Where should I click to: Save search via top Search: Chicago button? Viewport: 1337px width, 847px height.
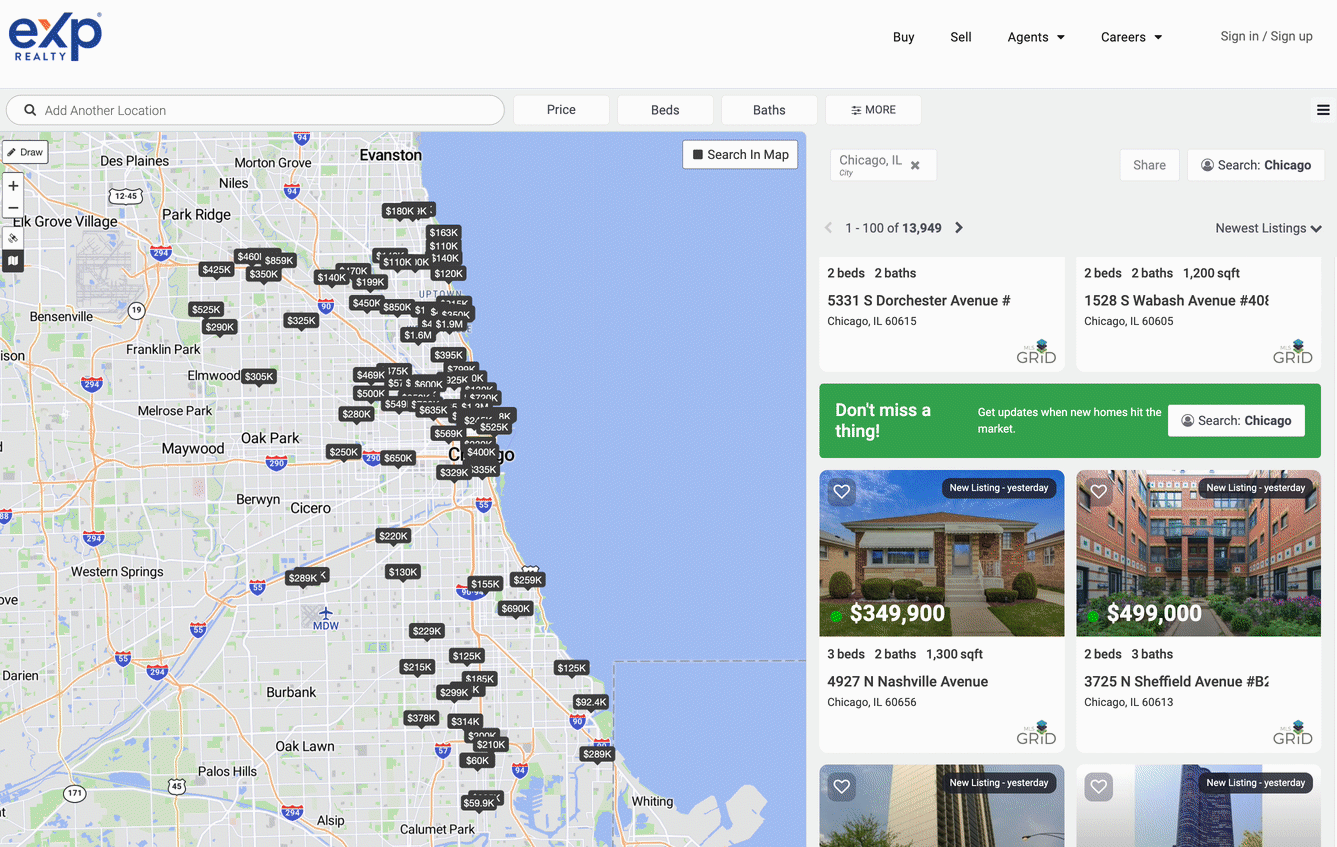pos(1256,165)
